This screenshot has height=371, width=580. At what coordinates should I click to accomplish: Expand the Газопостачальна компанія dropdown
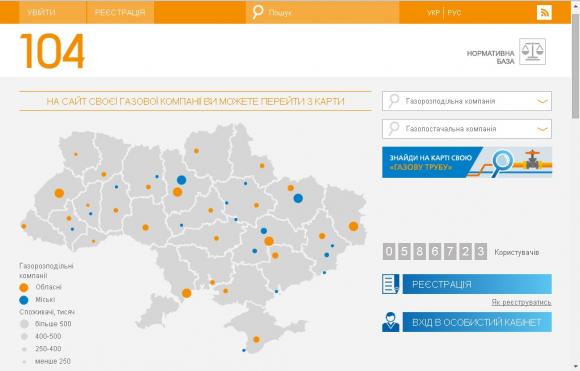click(542, 129)
